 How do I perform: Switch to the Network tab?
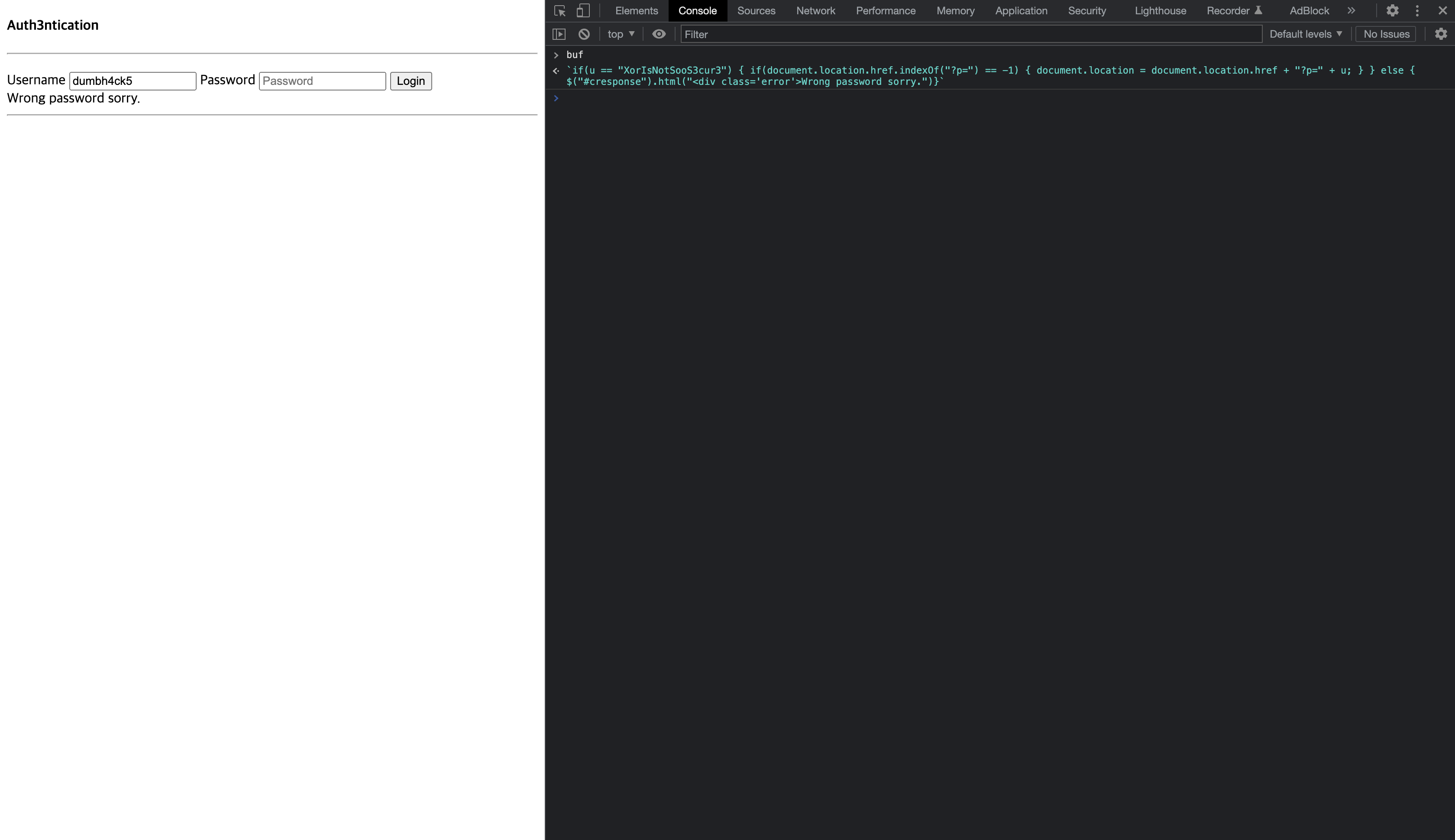point(815,10)
